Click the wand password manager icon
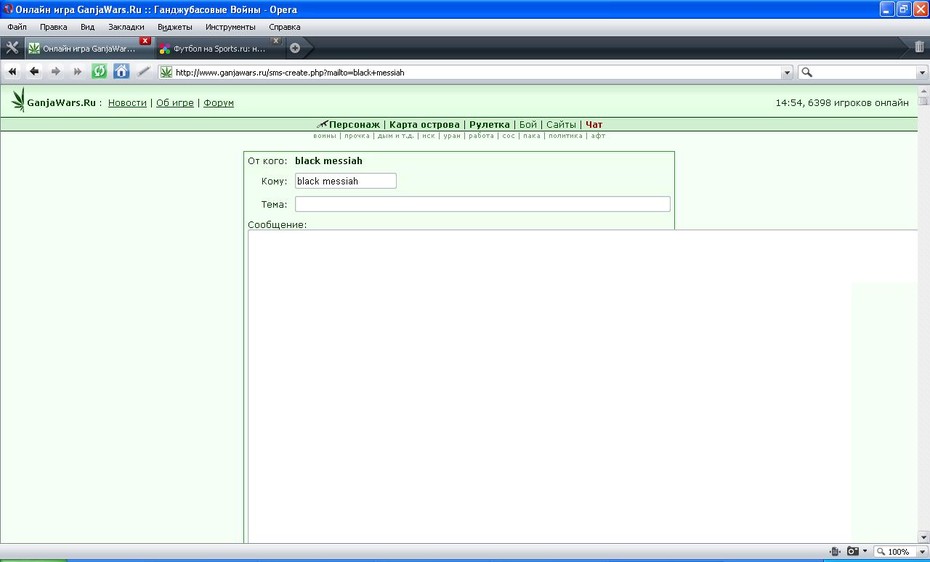The width and height of the screenshot is (930, 562). click(144, 72)
